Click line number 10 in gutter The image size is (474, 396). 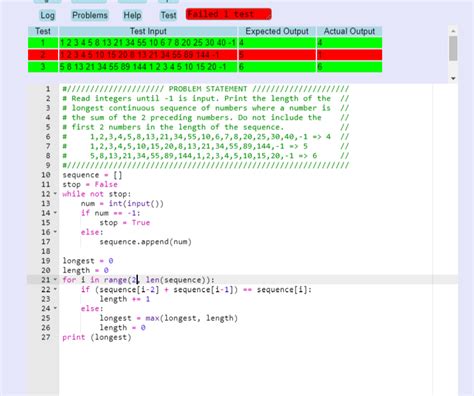pos(46,175)
